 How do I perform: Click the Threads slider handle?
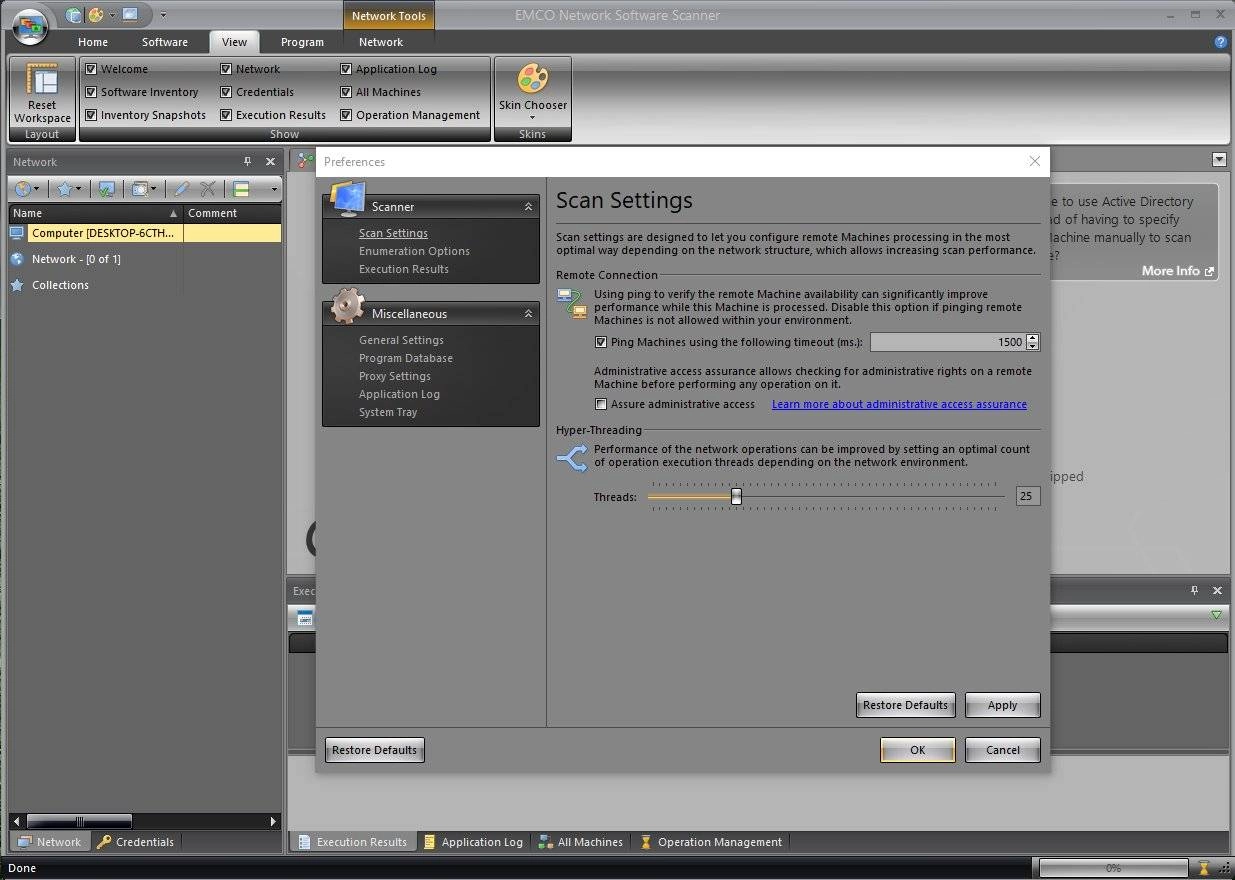click(736, 496)
